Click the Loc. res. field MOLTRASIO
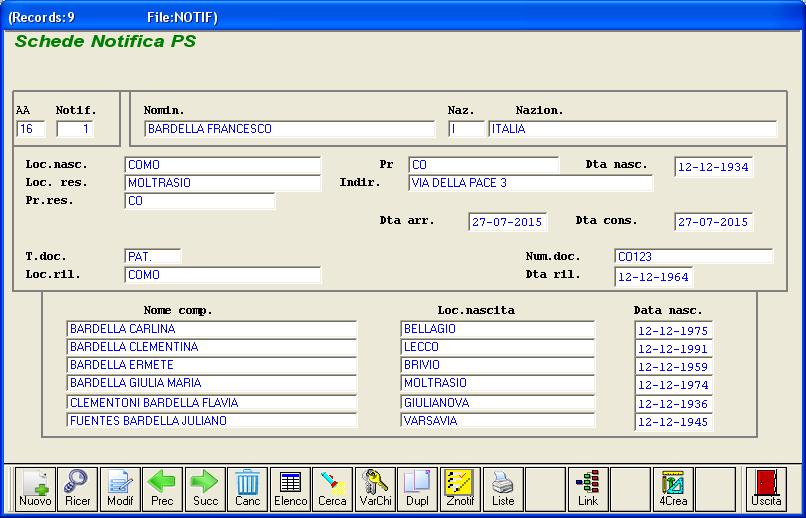The image size is (806, 518). pos(223,183)
